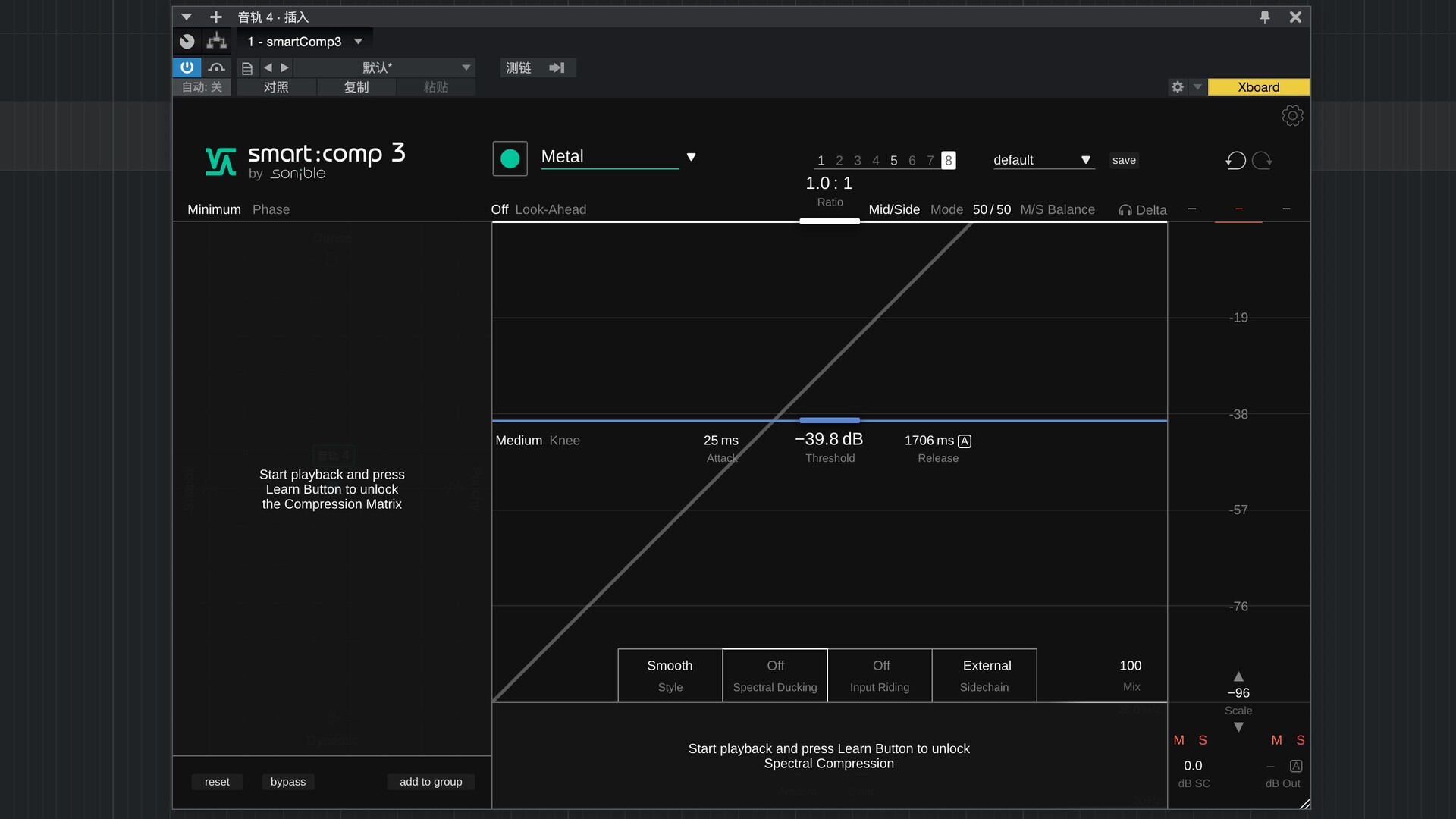Click the undo arrow icon
The image size is (1456, 819).
(x=1235, y=160)
